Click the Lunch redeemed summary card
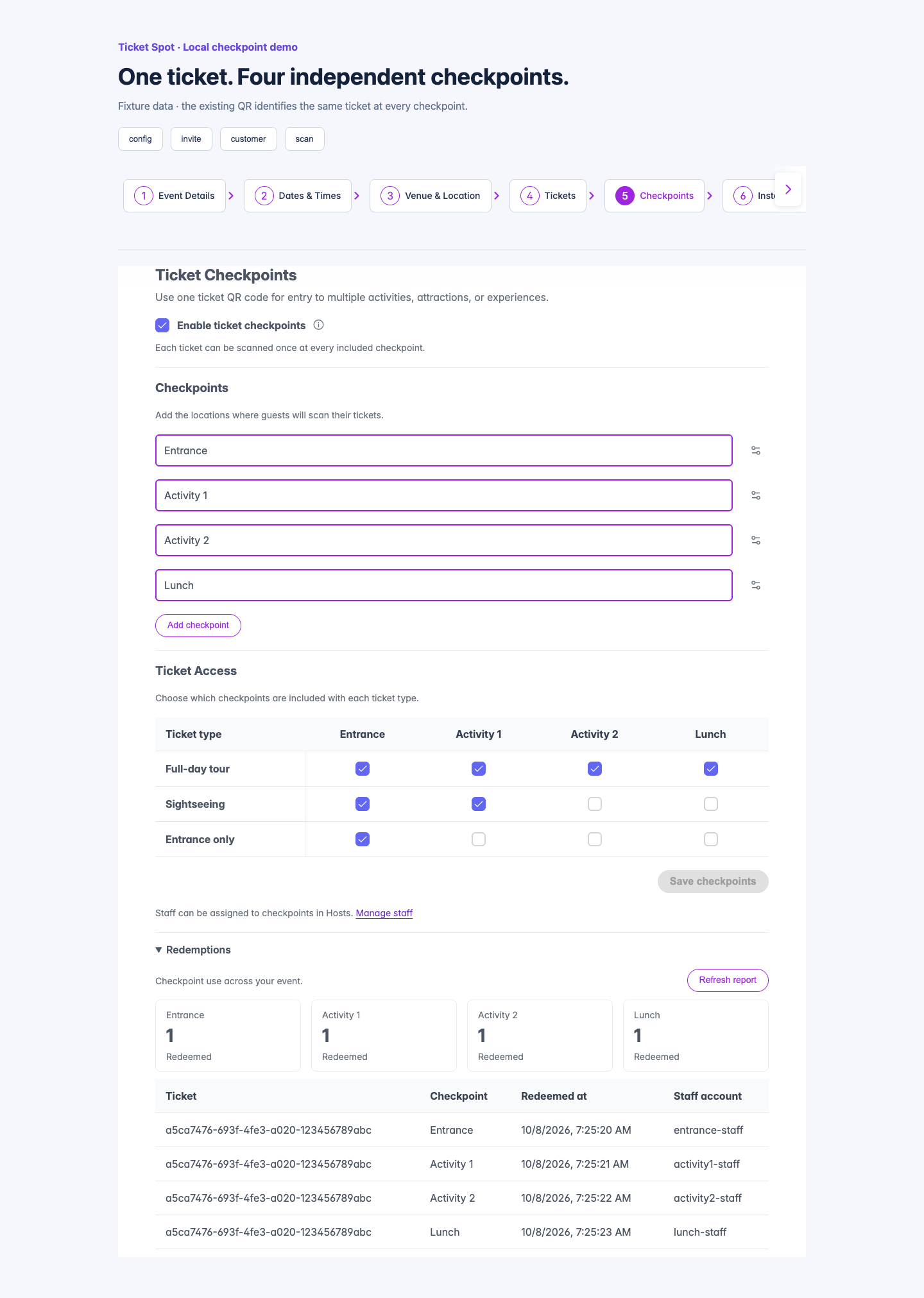The image size is (924, 1298). pos(696,1036)
